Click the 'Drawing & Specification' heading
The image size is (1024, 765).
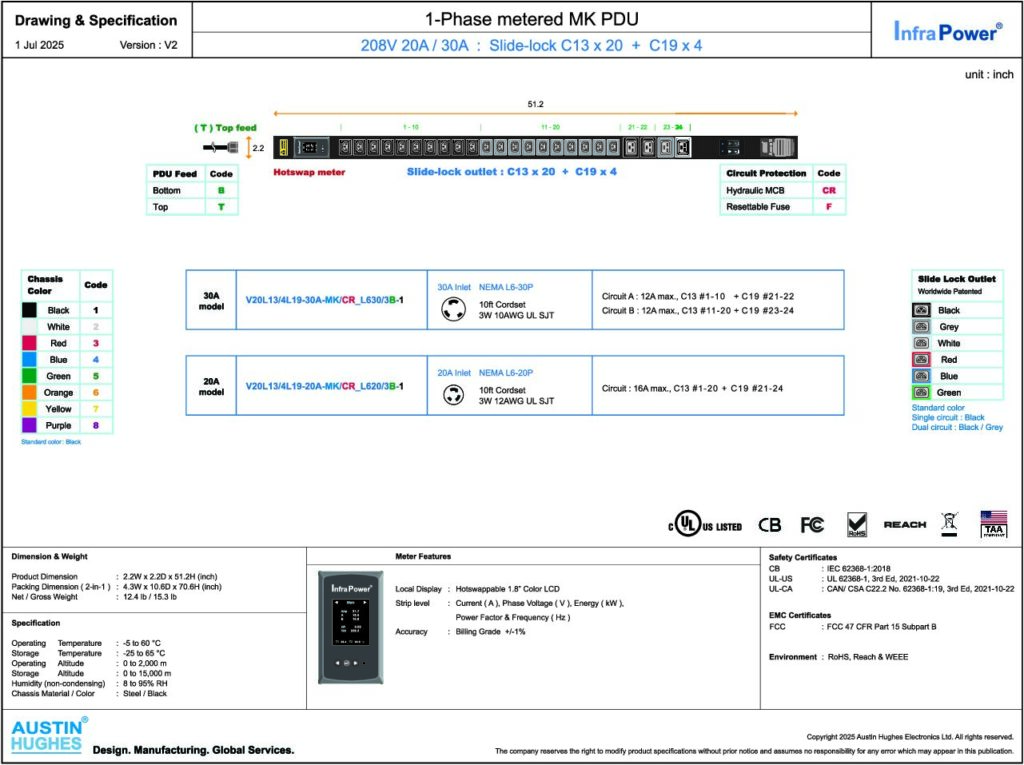coord(96,20)
